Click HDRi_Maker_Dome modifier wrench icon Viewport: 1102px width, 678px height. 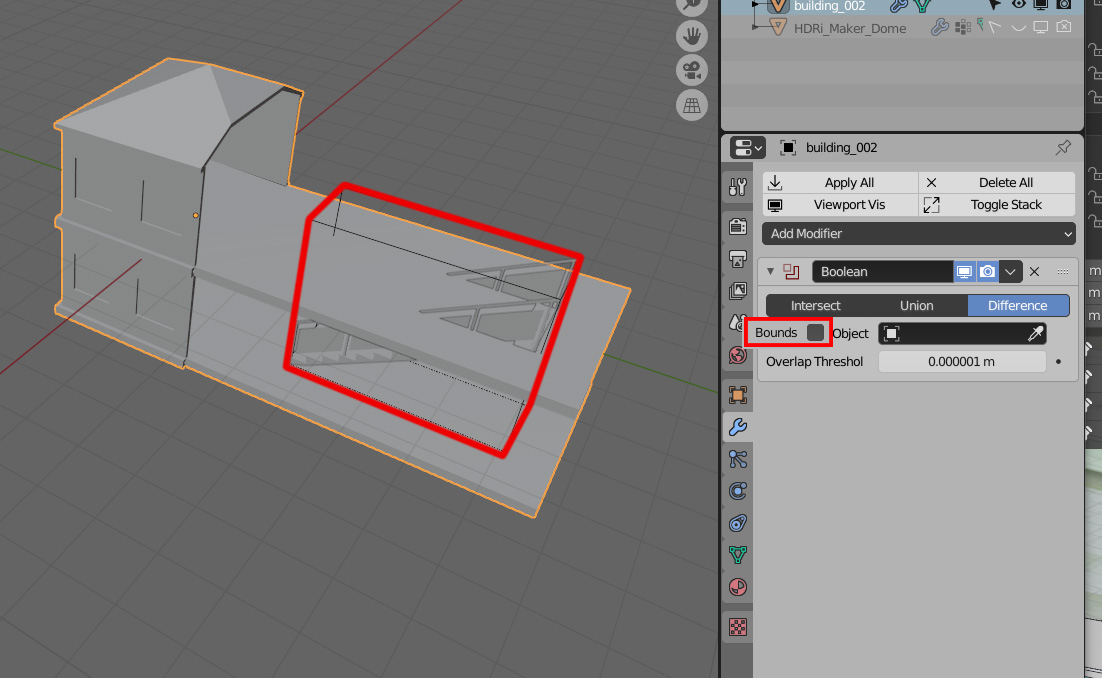pos(940,28)
